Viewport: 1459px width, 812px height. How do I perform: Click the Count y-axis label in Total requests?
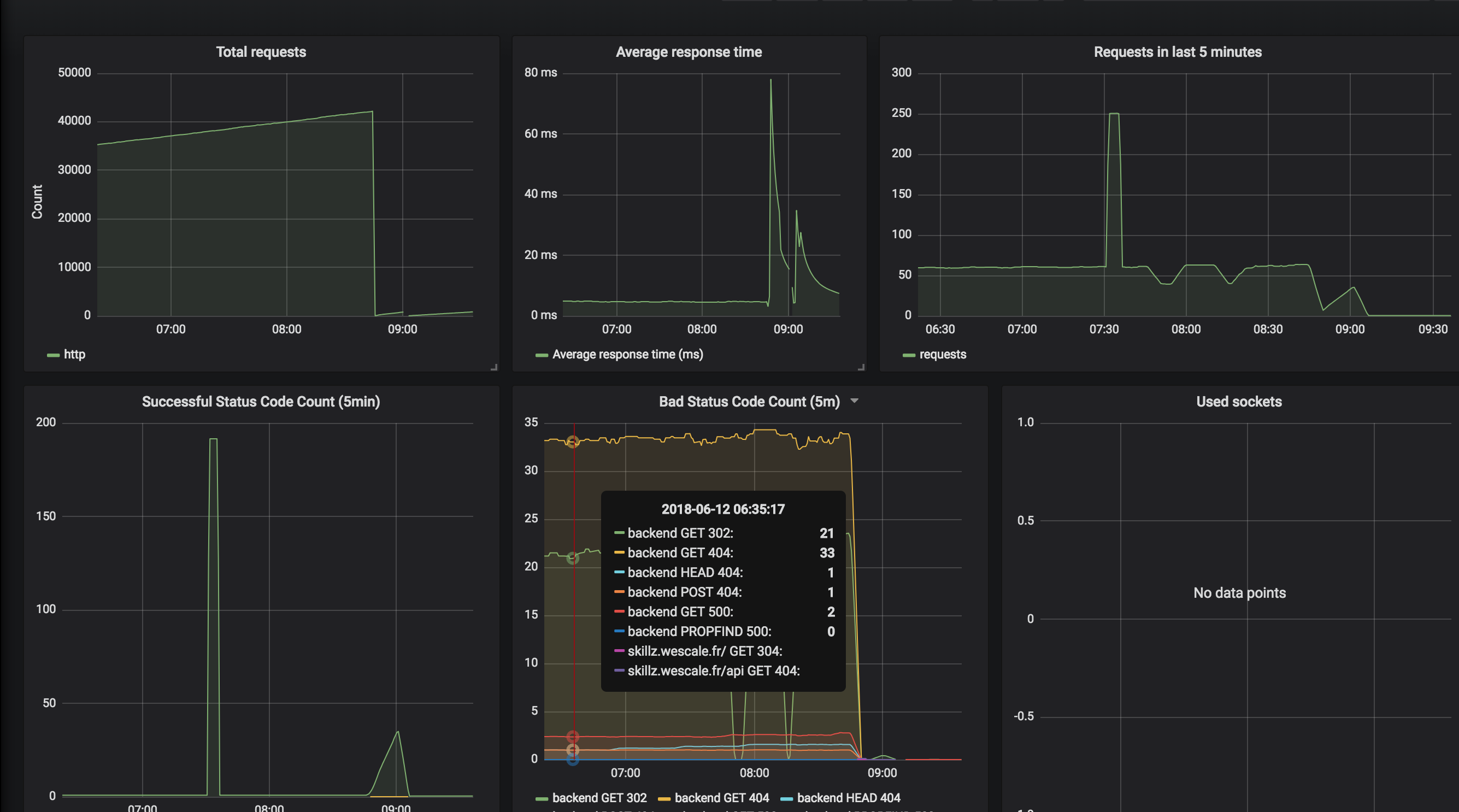coord(37,202)
